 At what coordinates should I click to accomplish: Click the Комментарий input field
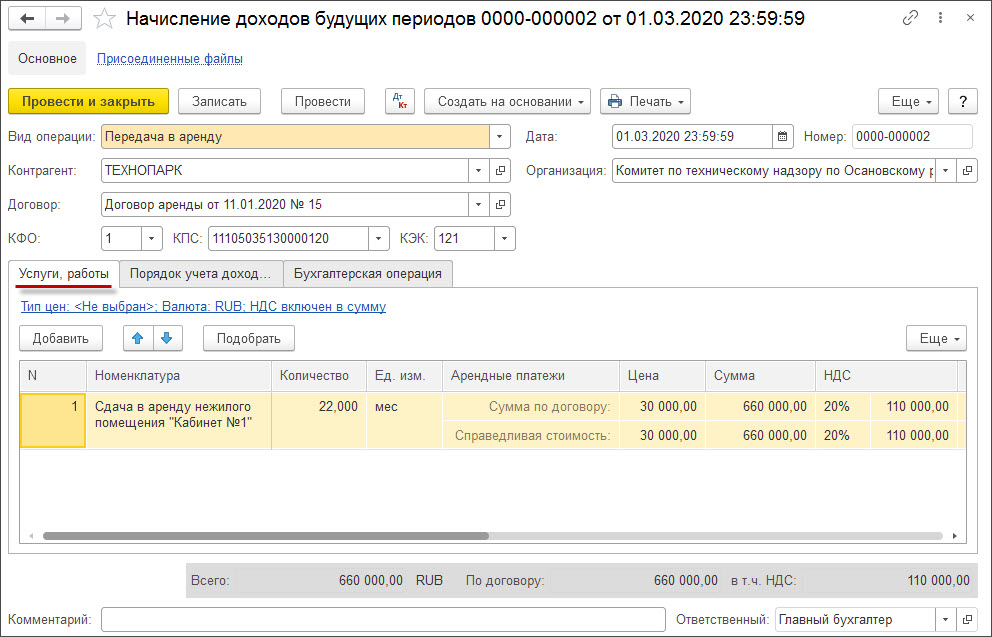click(383, 620)
